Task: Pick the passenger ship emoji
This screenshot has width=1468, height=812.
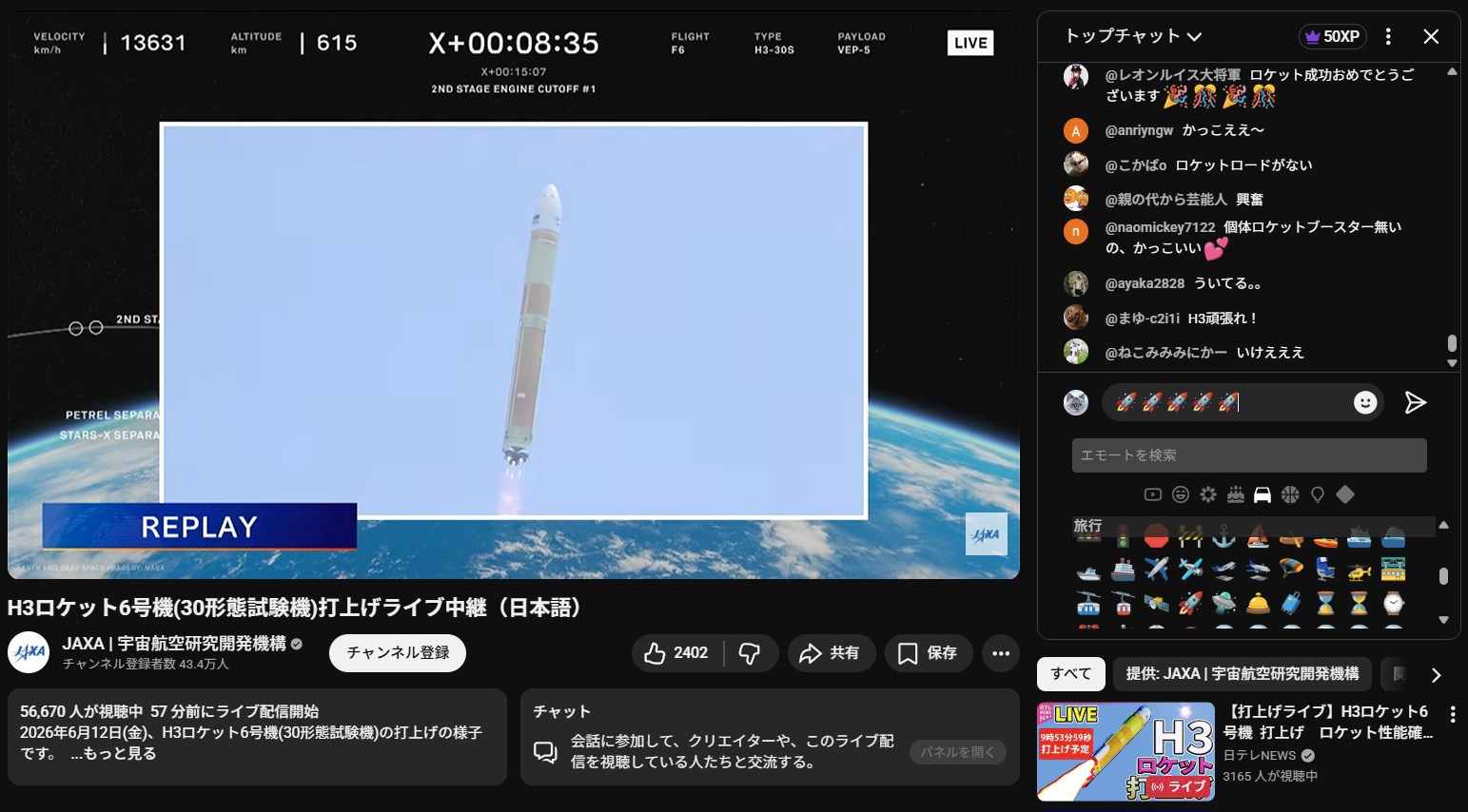Action: pyautogui.click(x=1123, y=570)
